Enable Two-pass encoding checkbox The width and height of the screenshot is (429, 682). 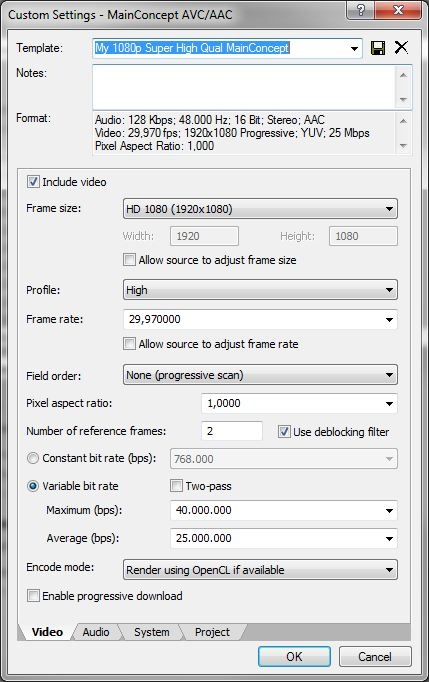(176, 486)
